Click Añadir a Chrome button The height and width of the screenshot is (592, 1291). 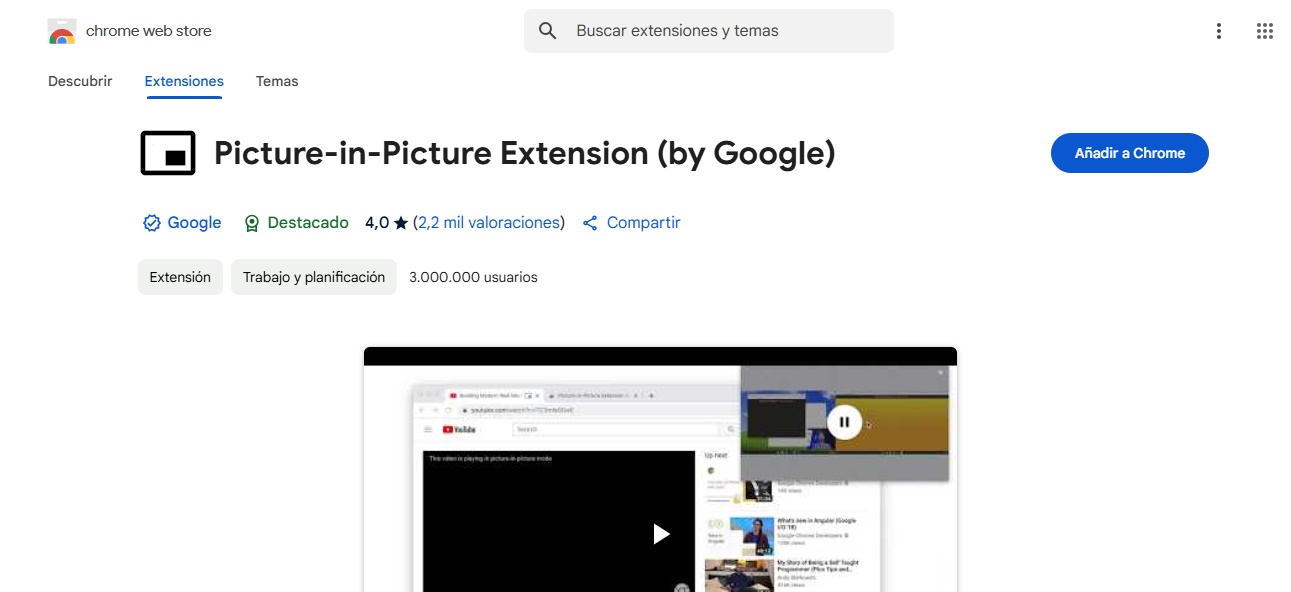(x=1129, y=153)
